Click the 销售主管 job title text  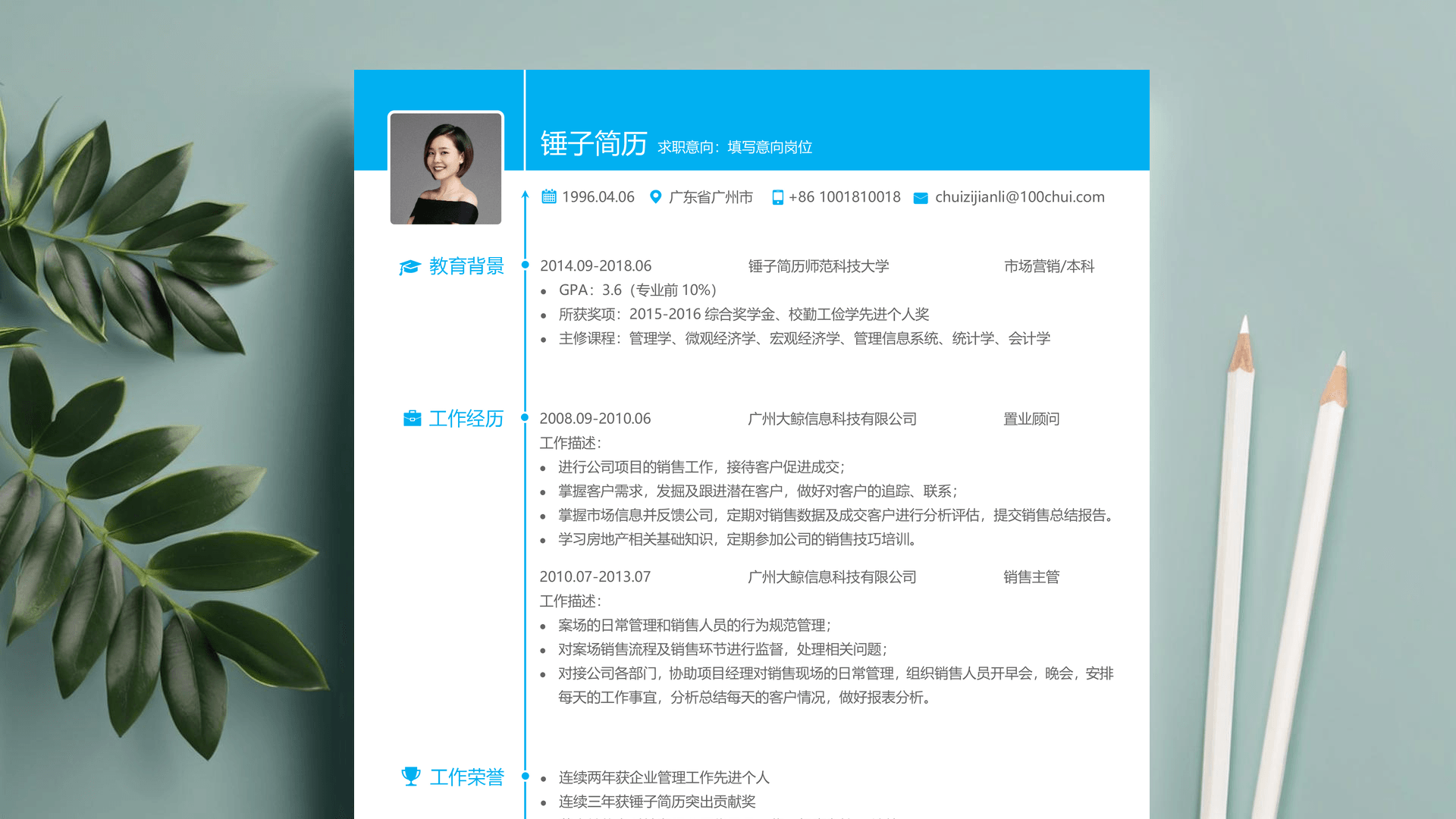pos(1031,577)
